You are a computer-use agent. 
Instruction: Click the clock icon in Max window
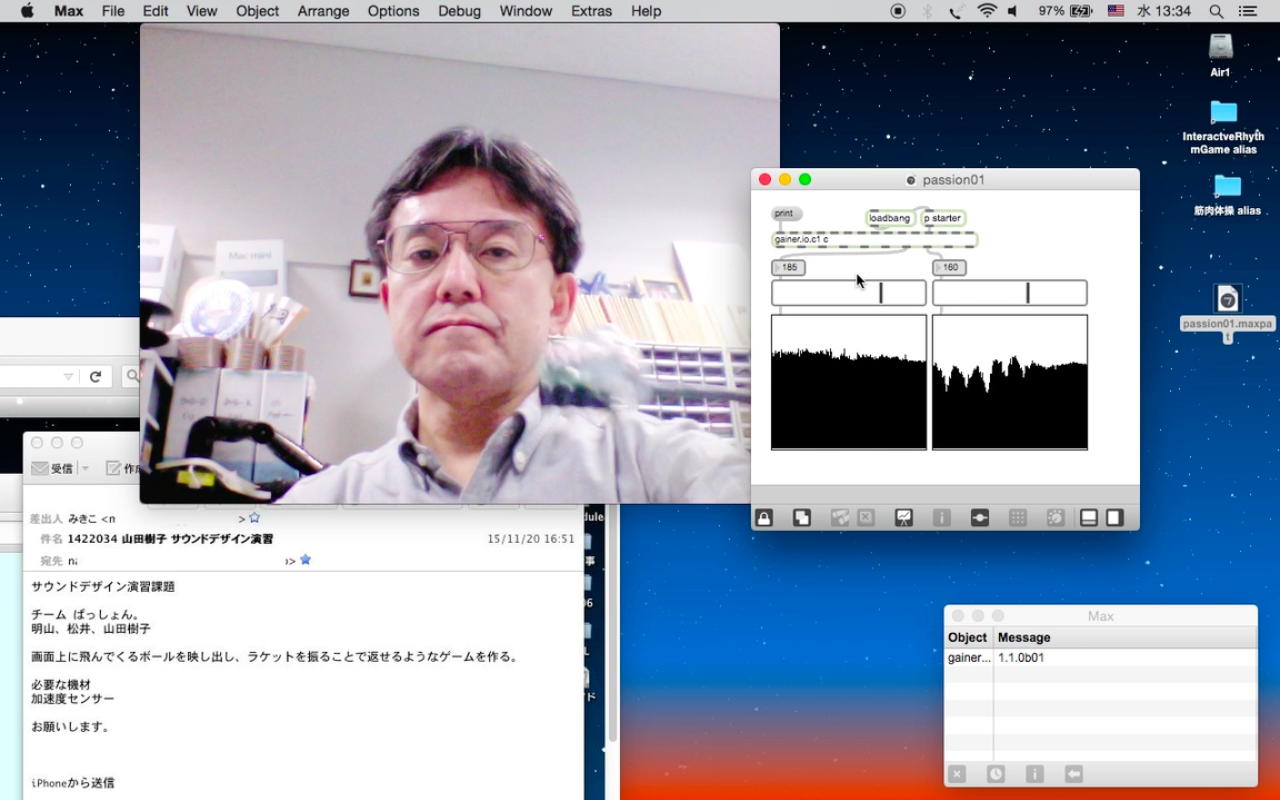996,774
